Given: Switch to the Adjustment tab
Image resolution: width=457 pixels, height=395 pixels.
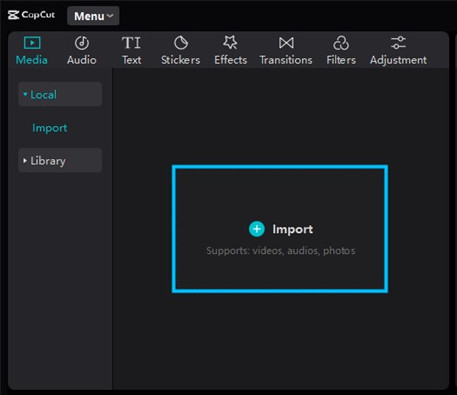Looking at the screenshot, I should coord(398,51).
